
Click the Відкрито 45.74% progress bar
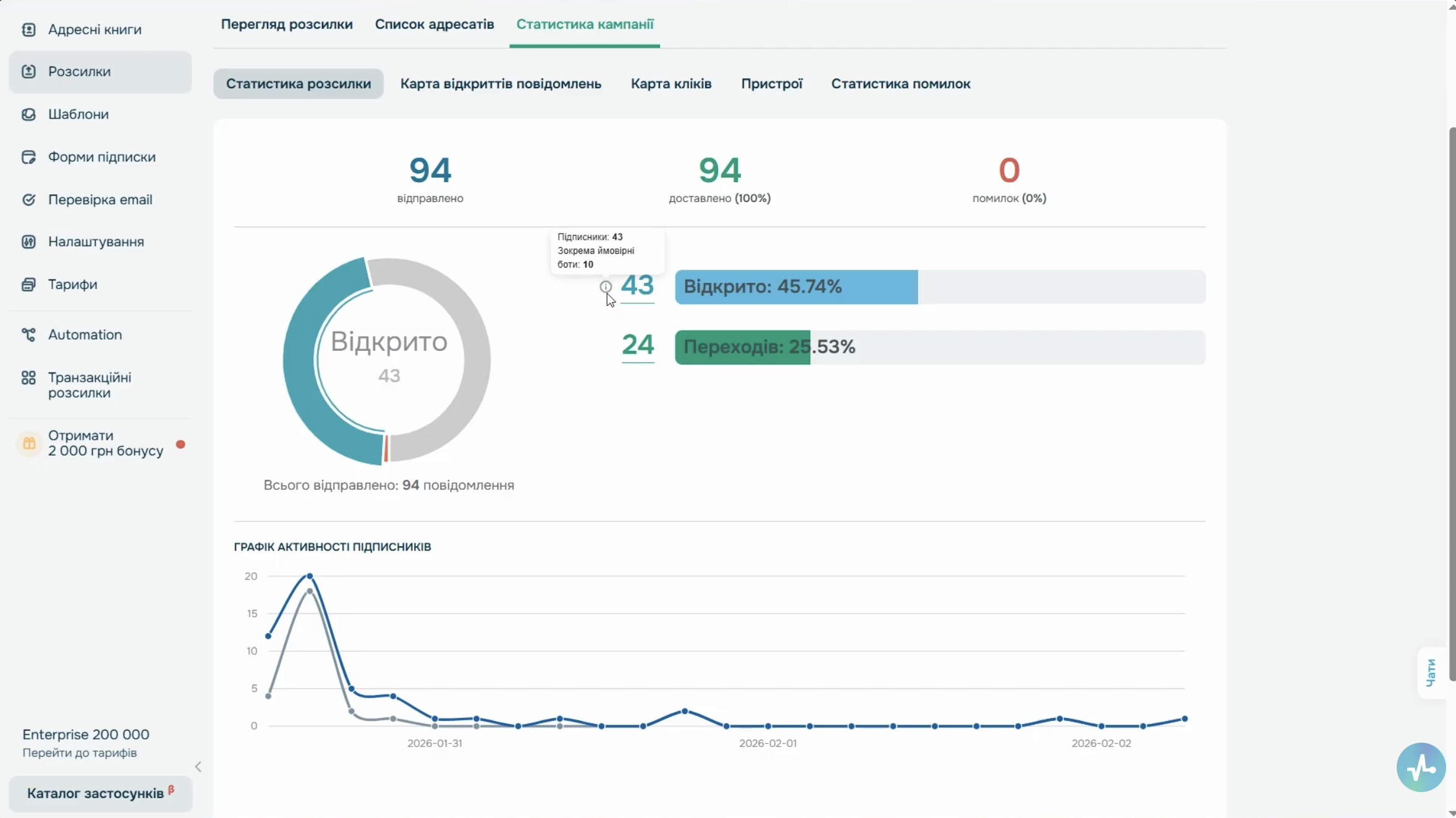pyautogui.click(x=940, y=287)
